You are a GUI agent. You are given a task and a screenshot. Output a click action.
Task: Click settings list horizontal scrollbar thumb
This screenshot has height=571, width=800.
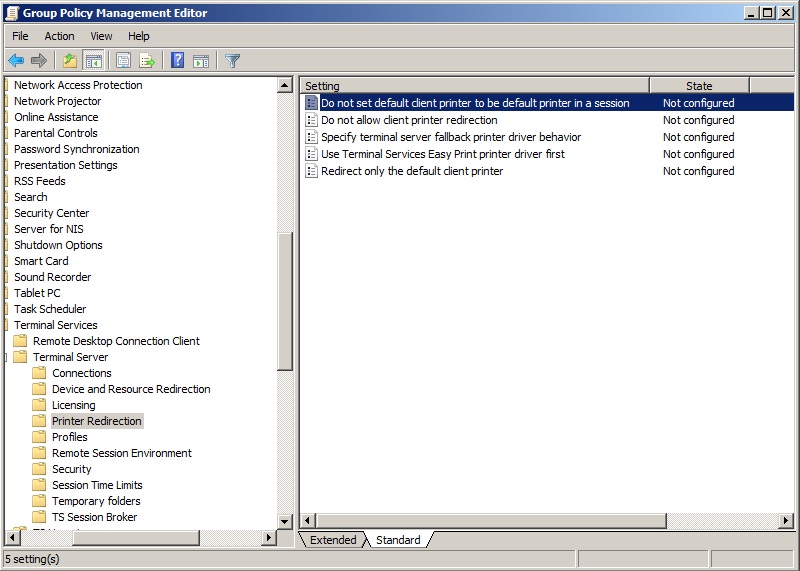491,521
